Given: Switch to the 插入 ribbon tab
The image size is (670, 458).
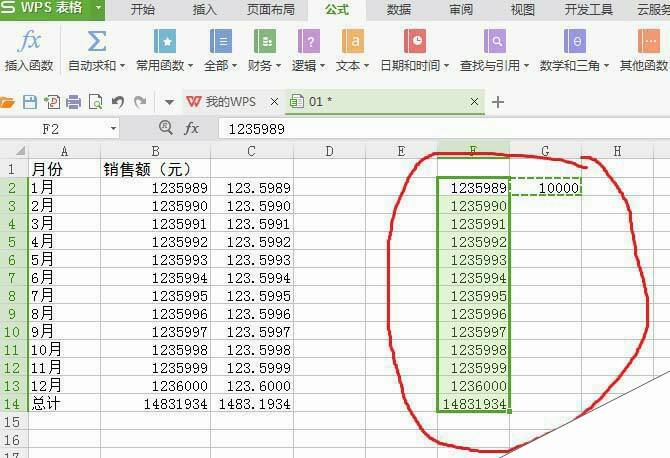Looking at the screenshot, I should (204, 9).
